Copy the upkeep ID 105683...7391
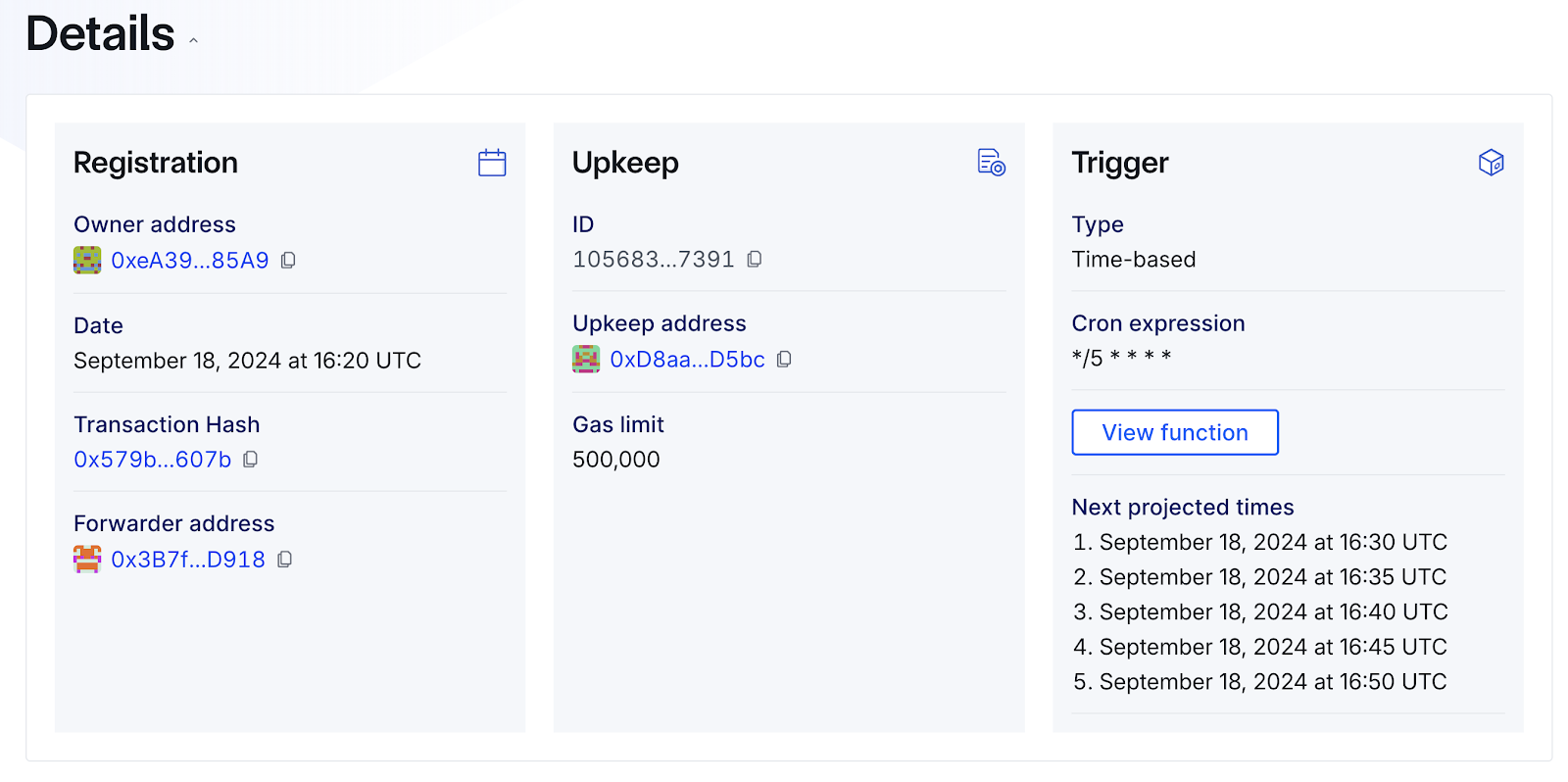Image resolution: width=1568 pixels, height=782 pixels. tap(755, 260)
